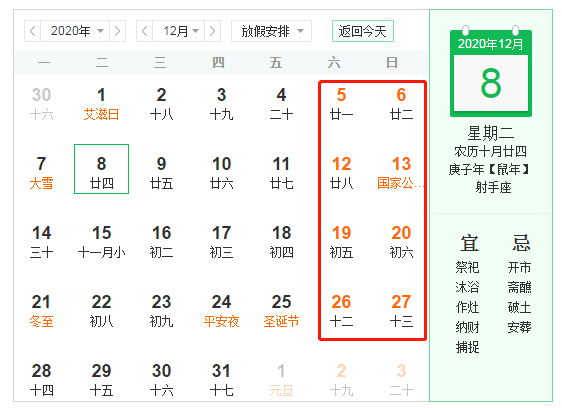Select greyed January 1 元旦

click(281, 380)
